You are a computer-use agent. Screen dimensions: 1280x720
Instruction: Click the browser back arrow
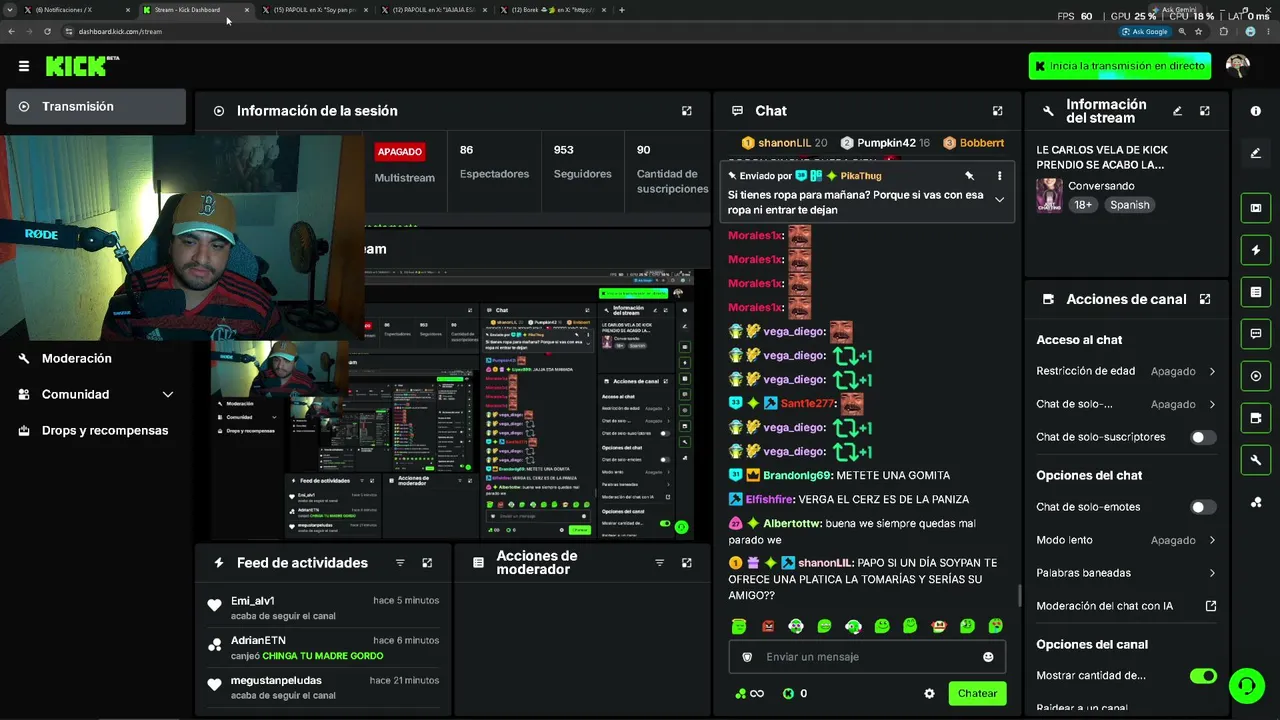pos(11,31)
